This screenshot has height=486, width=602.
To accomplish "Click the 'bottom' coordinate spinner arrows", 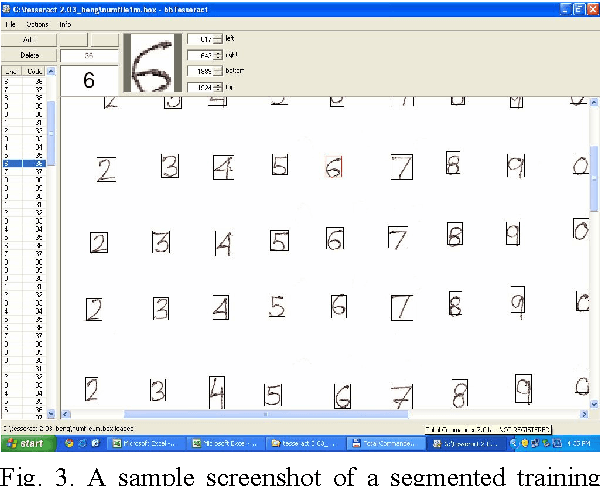I will (218, 72).
